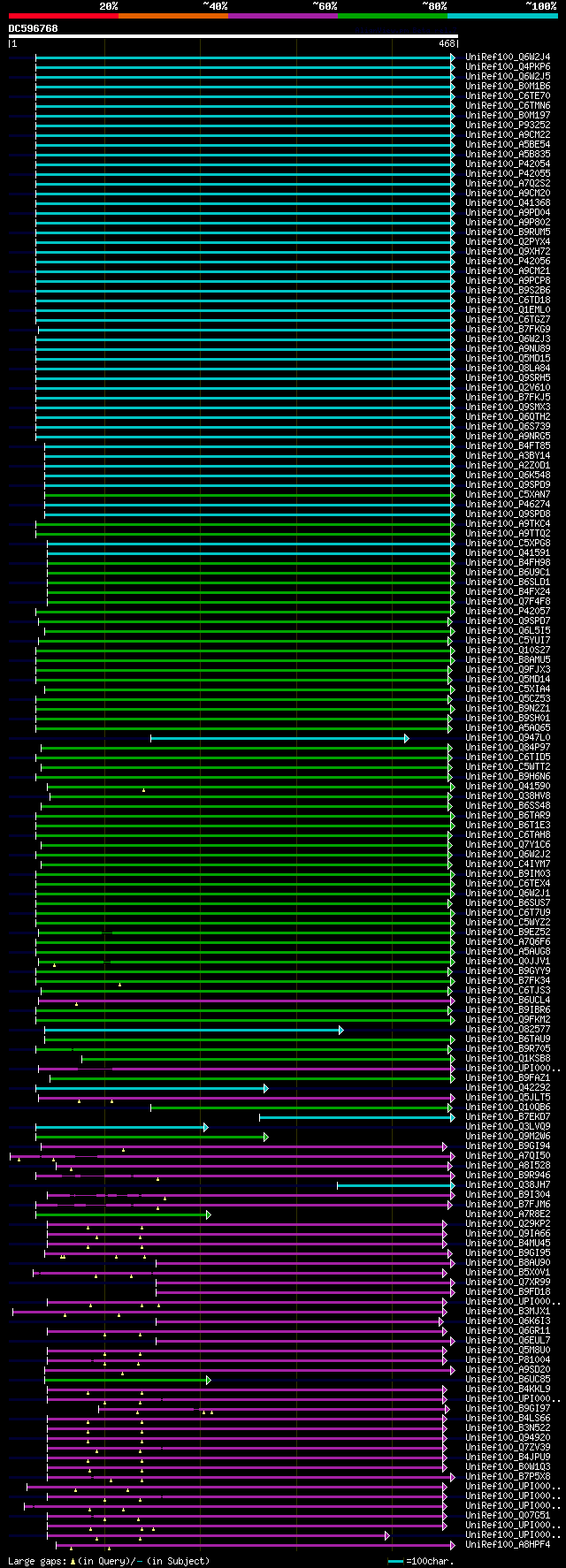
Task: Click the orange ~40% legend color bar
Action: [172, 16]
